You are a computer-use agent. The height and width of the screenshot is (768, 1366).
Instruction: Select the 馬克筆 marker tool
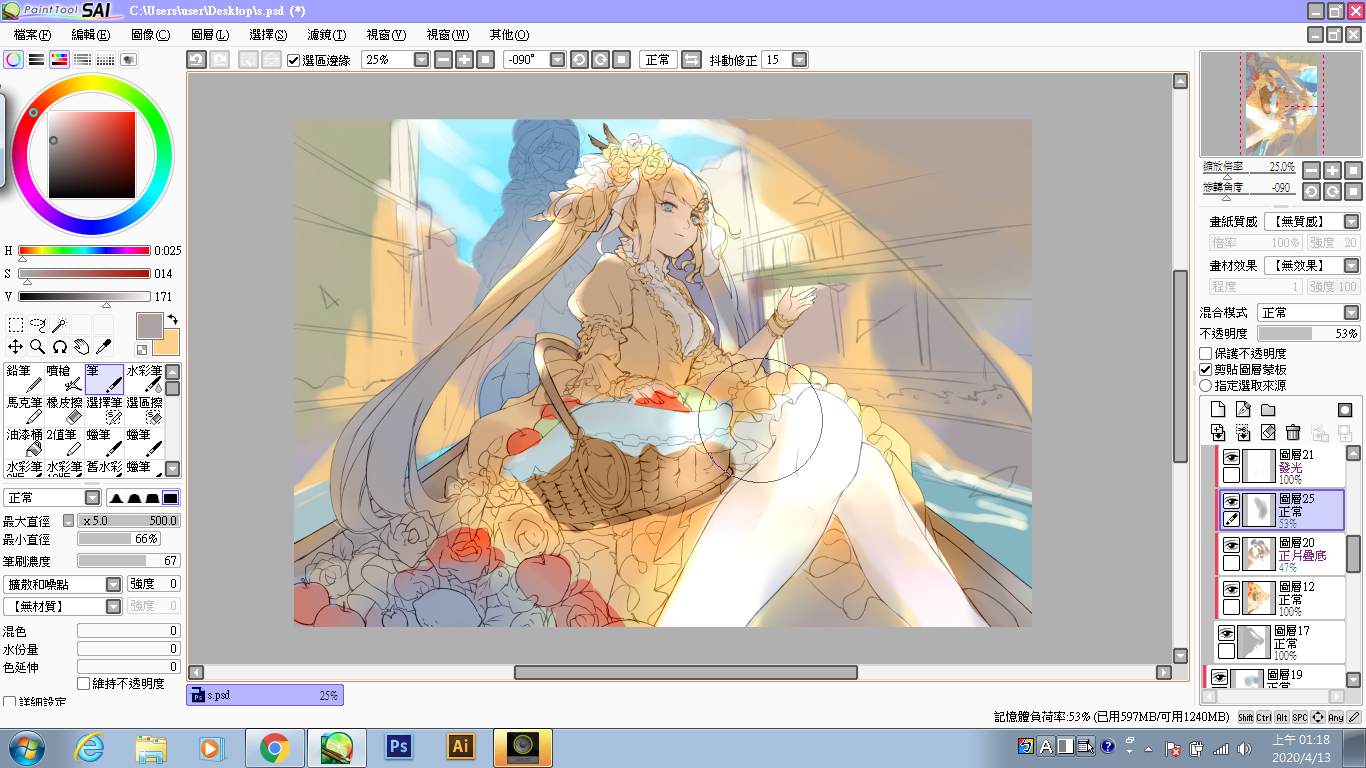pyautogui.click(x=24, y=410)
